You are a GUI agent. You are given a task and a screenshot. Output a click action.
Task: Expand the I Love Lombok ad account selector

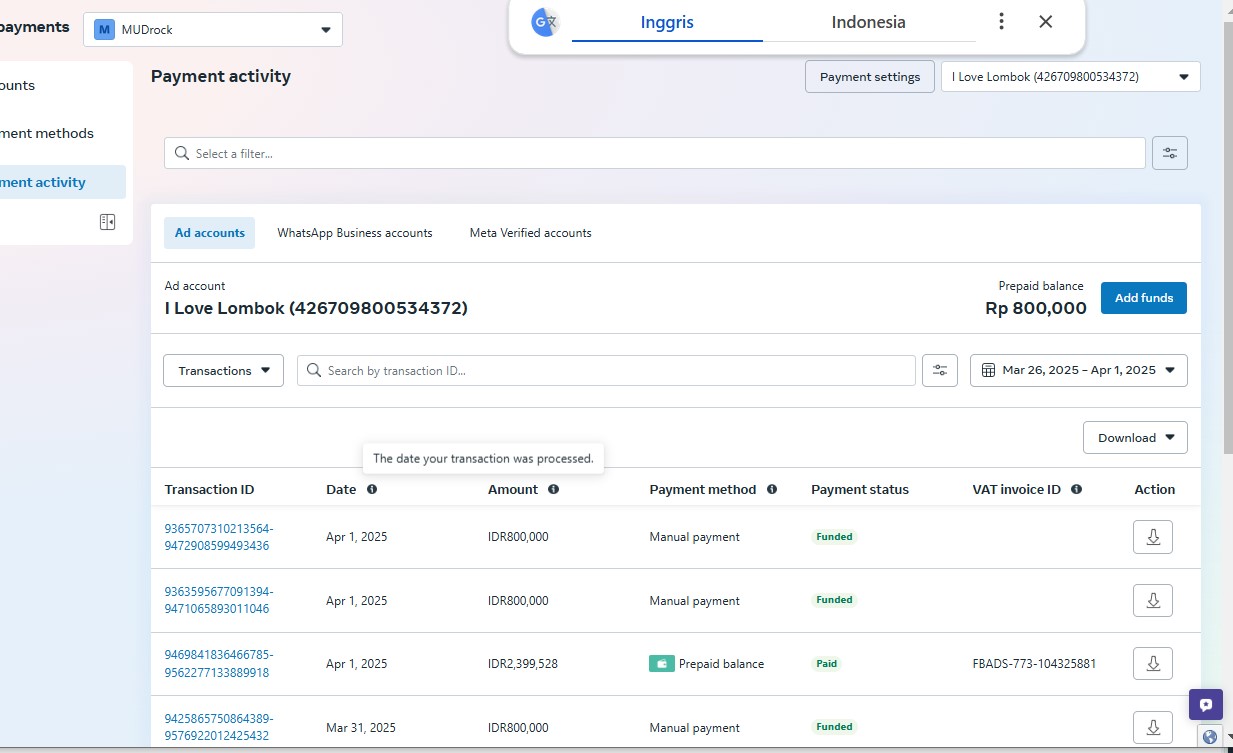coord(1070,77)
